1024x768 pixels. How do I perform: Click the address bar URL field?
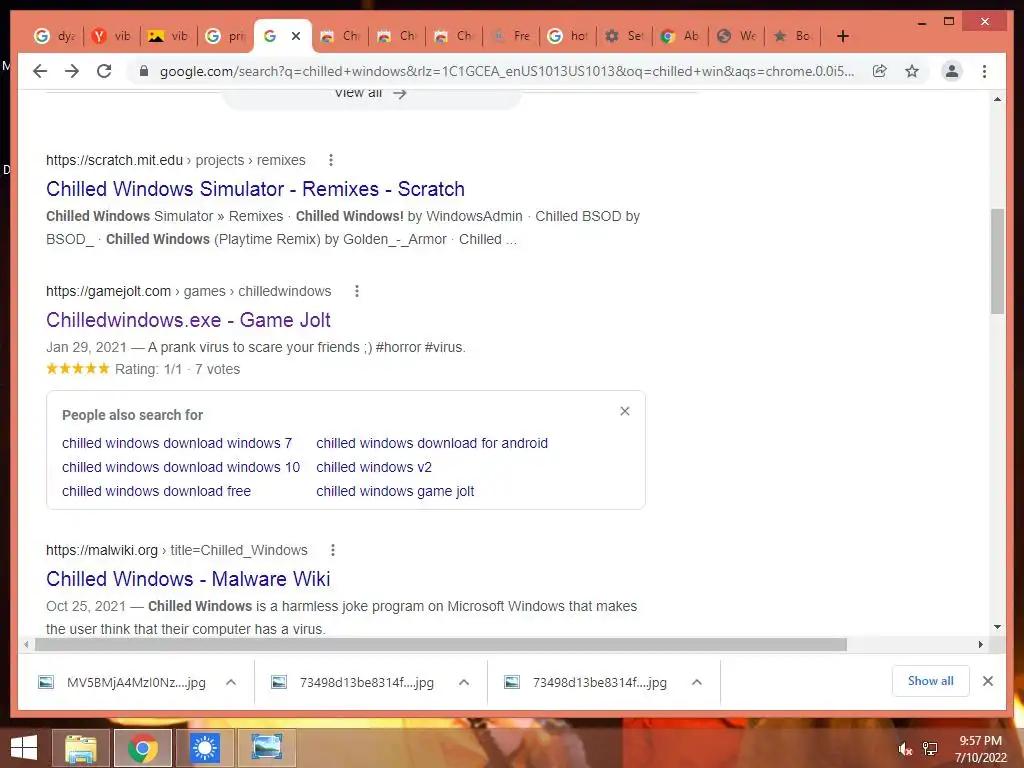coord(507,71)
